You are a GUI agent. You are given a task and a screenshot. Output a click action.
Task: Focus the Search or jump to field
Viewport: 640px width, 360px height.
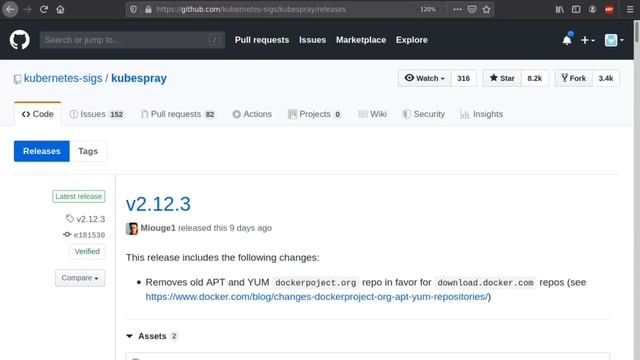point(132,40)
